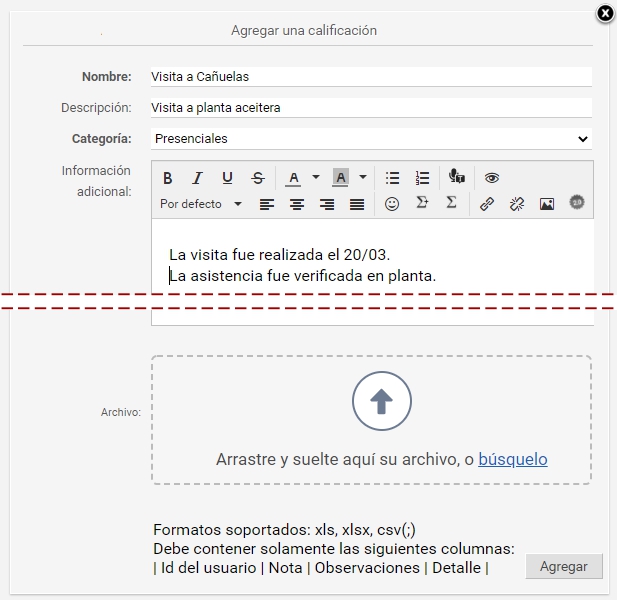Click the preview eye icon

click(x=491, y=178)
